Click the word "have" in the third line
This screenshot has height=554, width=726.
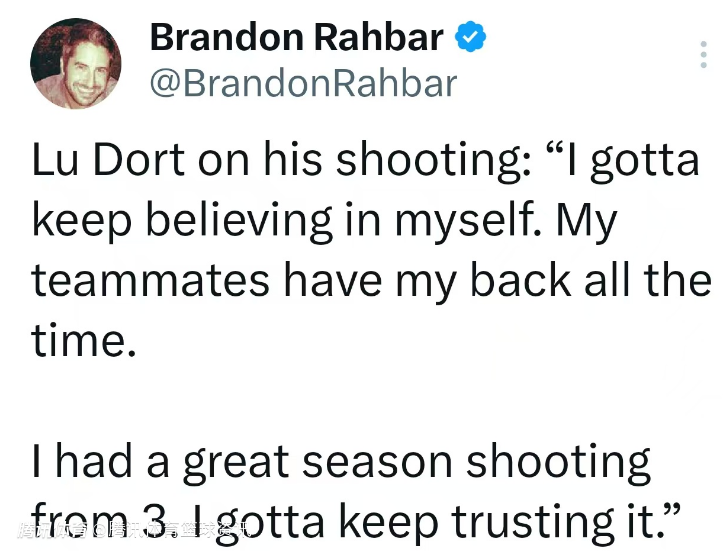click(x=333, y=280)
